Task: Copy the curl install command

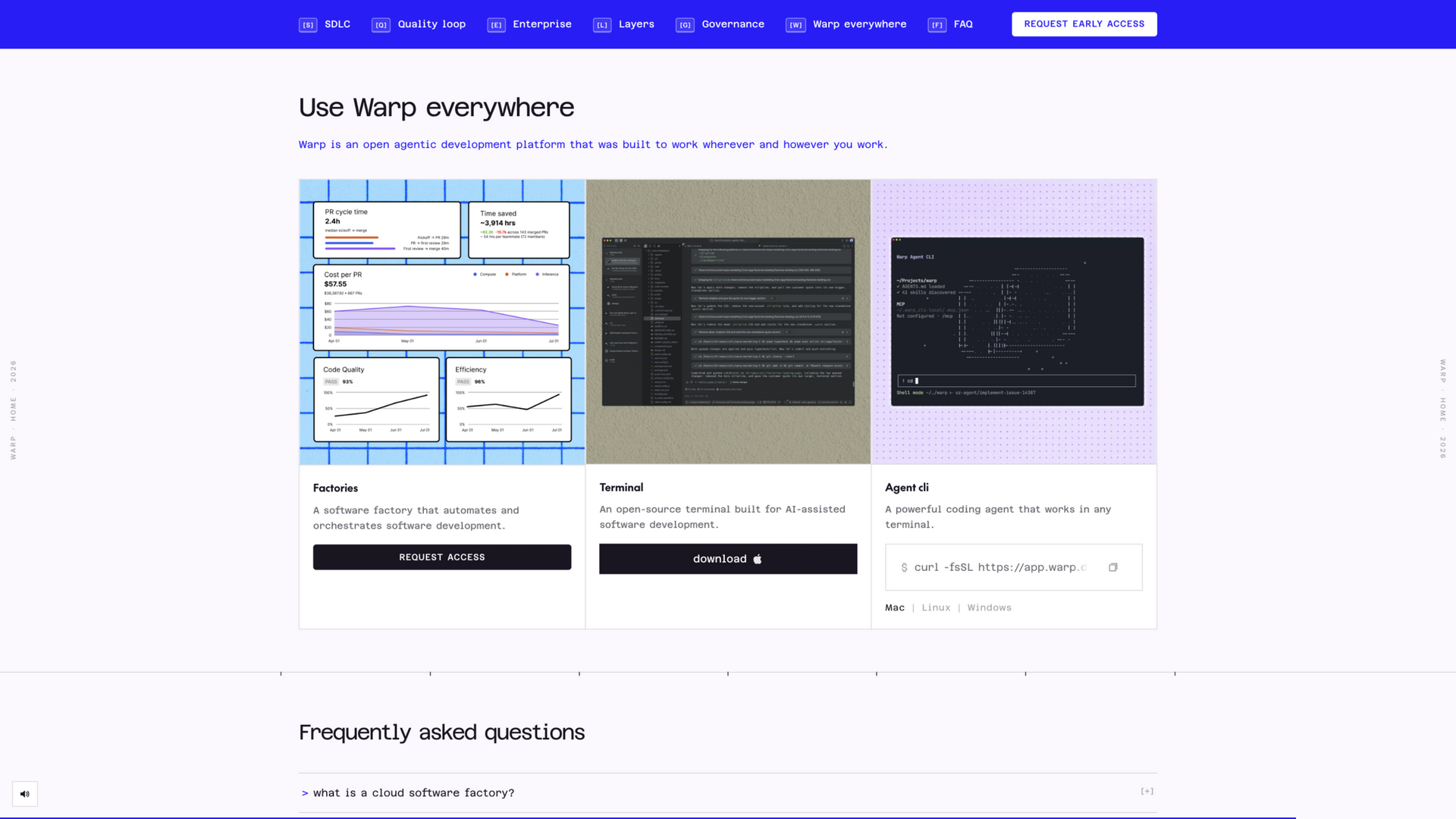Action: 1113,567
